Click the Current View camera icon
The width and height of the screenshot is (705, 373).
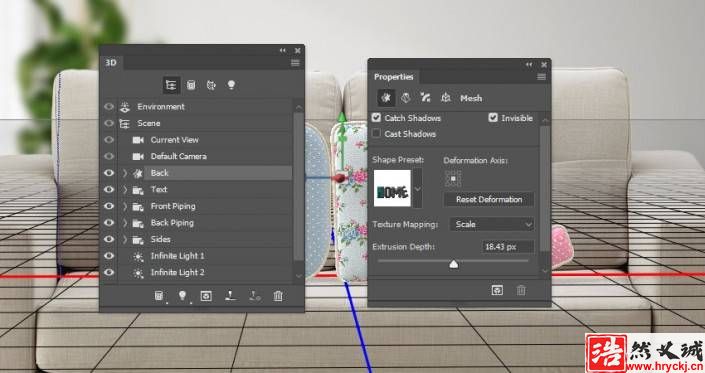(138, 140)
